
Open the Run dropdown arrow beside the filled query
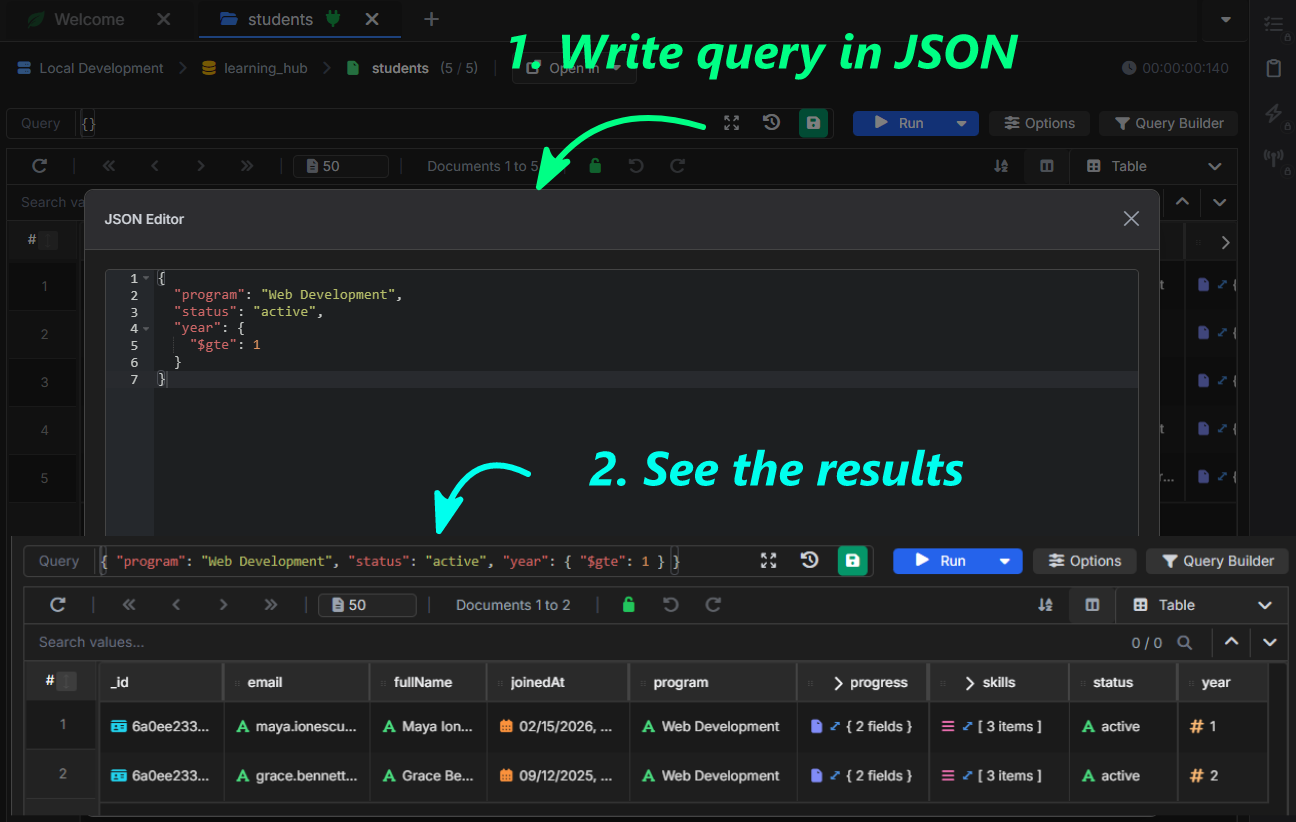coord(1005,561)
